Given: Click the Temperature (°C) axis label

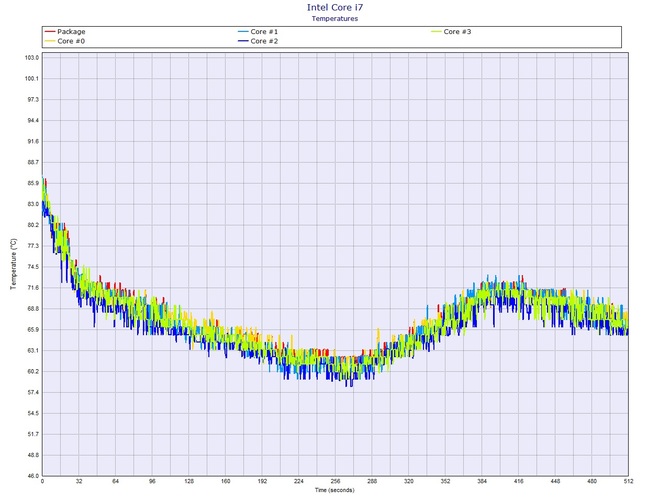Looking at the screenshot, I should click(x=13, y=264).
